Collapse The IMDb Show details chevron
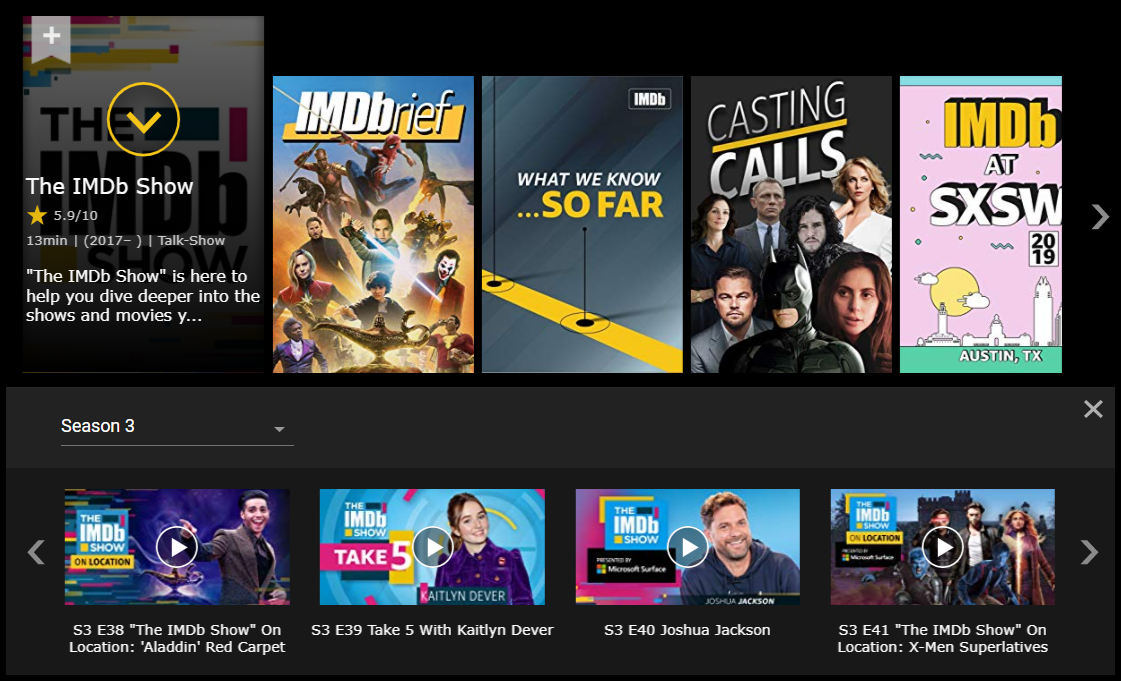 (x=143, y=119)
